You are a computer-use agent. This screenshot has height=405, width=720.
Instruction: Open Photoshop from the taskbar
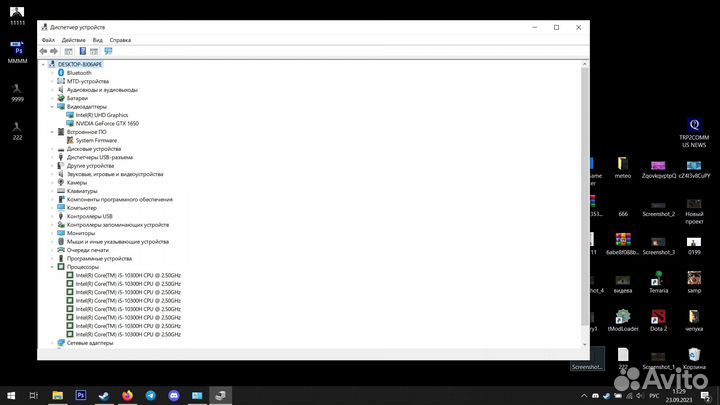pyautogui.click(x=81, y=395)
